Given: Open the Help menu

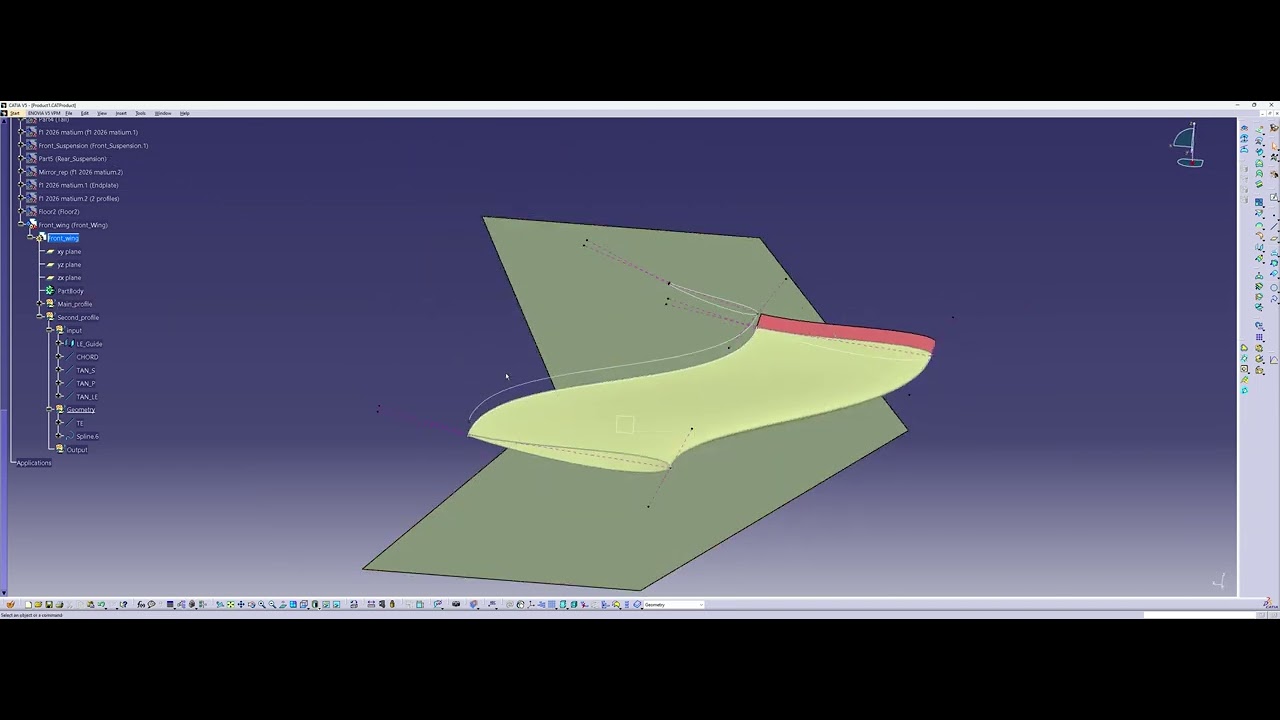Looking at the screenshot, I should (185, 113).
